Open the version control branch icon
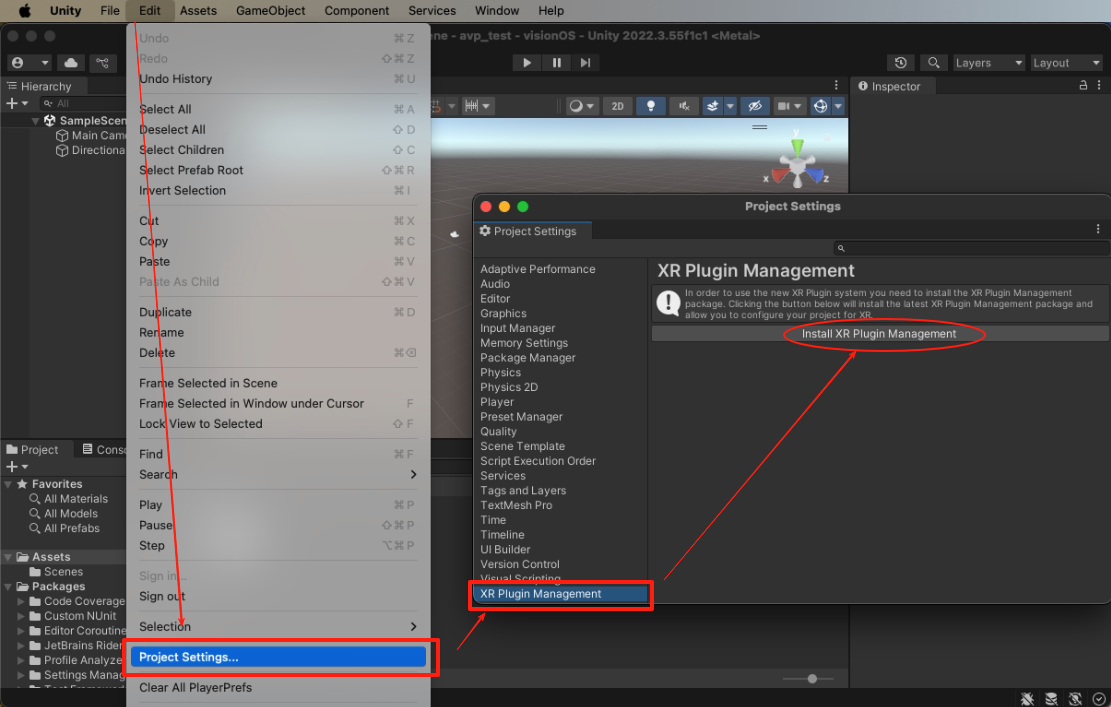This screenshot has width=1111, height=707. tap(102, 62)
